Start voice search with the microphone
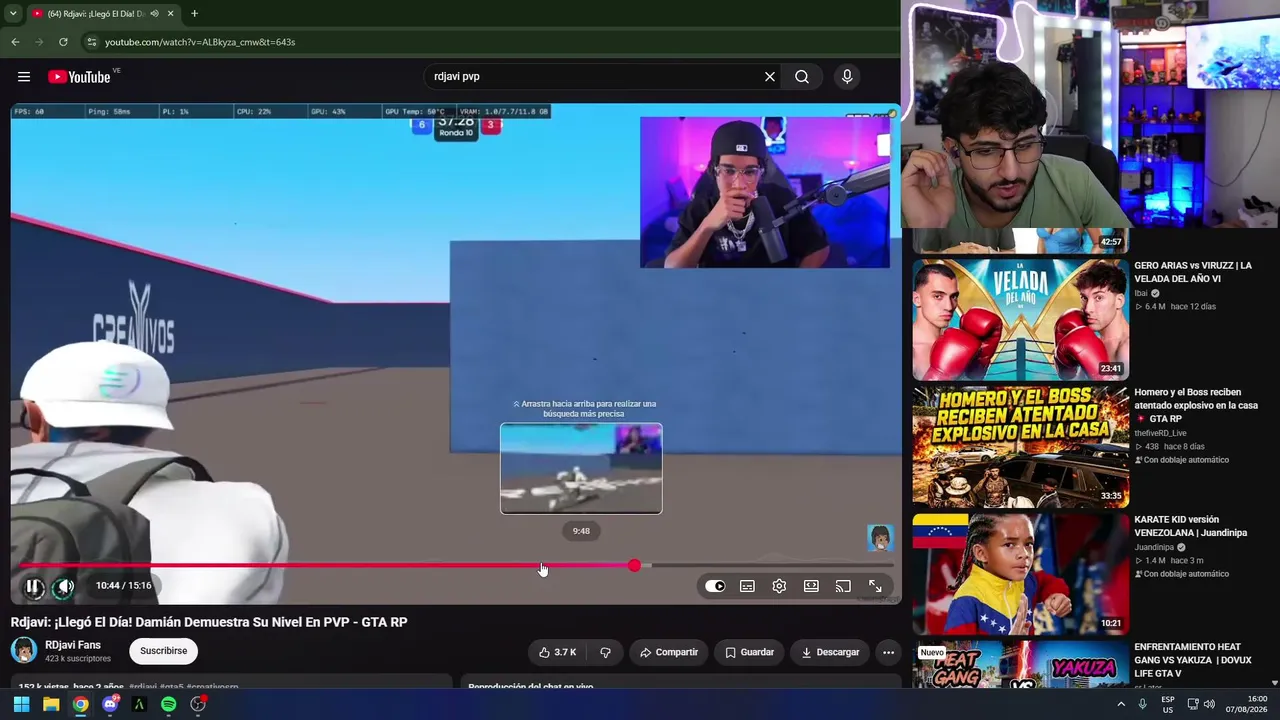The height and width of the screenshot is (720, 1280). (x=847, y=77)
